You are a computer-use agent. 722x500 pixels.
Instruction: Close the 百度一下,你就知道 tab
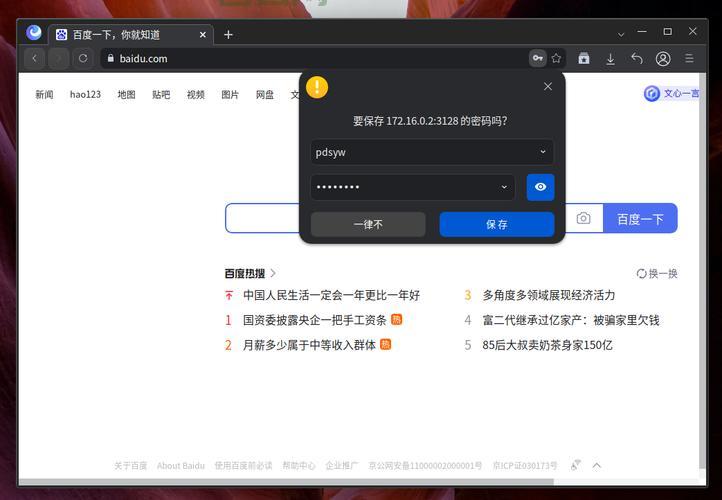coord(203,35)
